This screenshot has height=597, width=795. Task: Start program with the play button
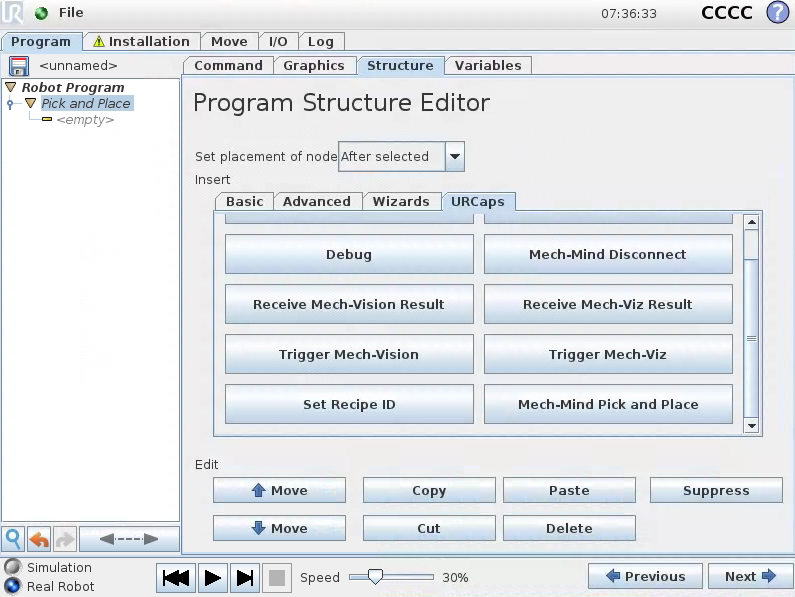(x=212, y=578)
